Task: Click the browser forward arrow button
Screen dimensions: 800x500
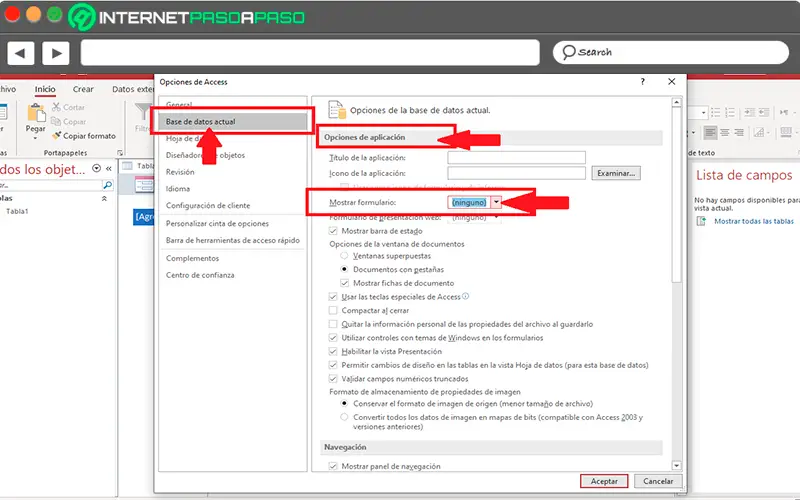Action: 56,53
